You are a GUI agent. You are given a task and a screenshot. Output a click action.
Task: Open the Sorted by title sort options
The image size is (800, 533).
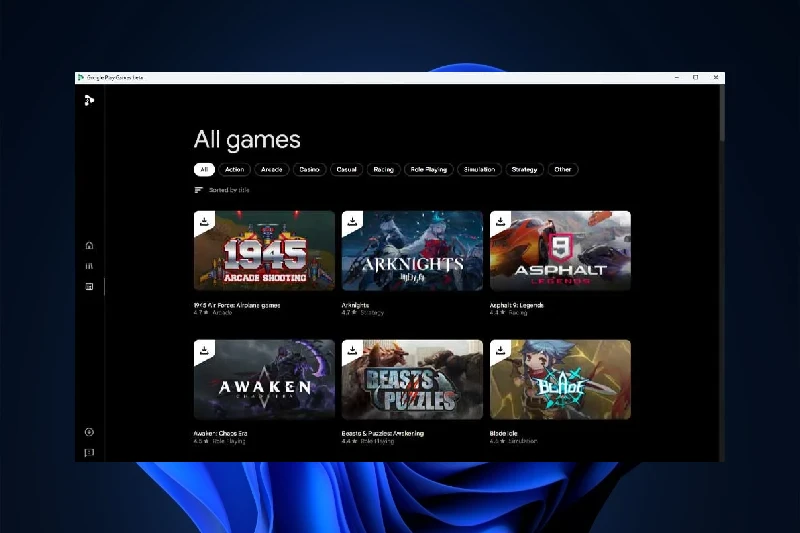222,190
